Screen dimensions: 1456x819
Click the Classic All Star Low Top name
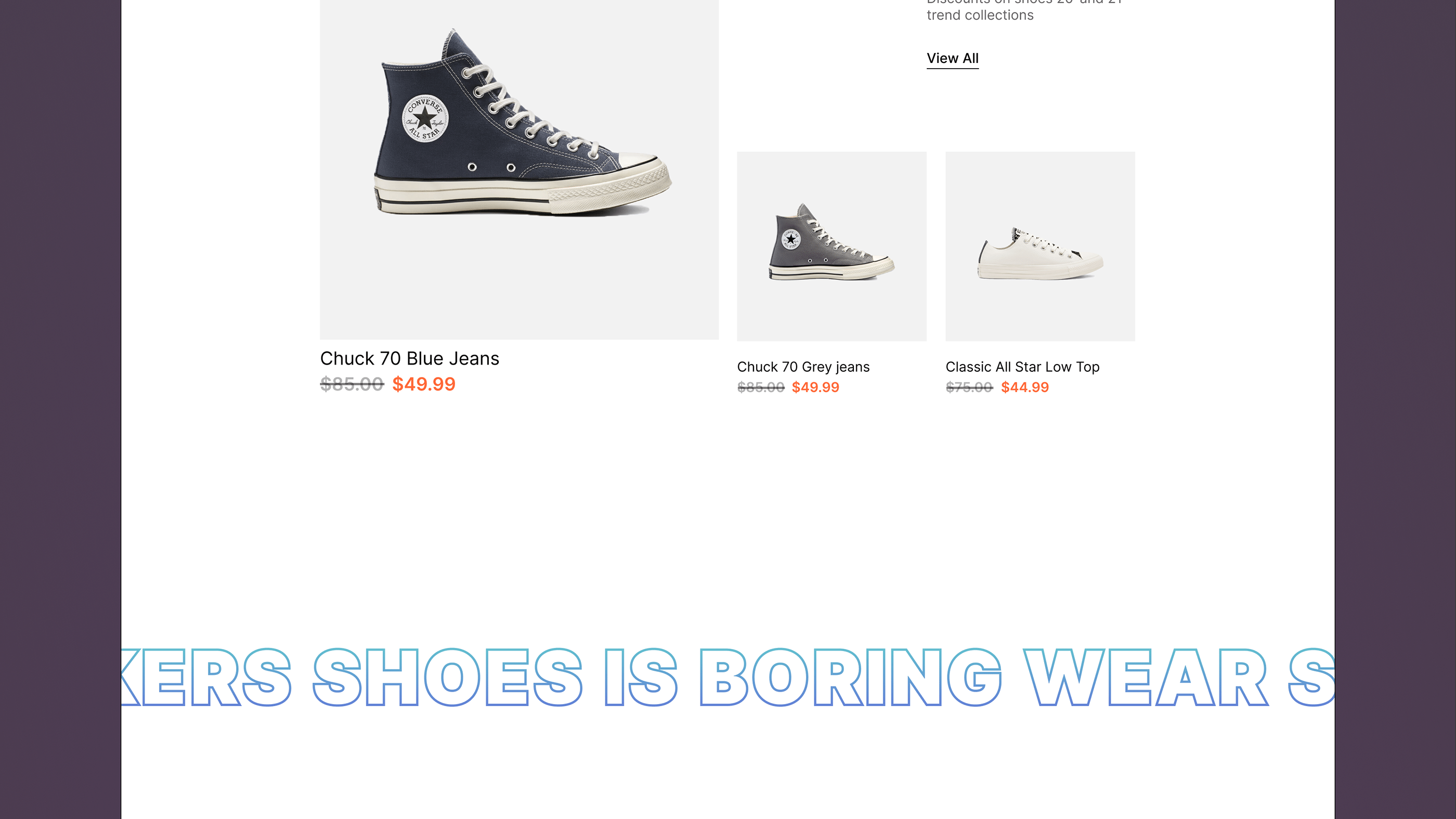tap(1022, 367)
